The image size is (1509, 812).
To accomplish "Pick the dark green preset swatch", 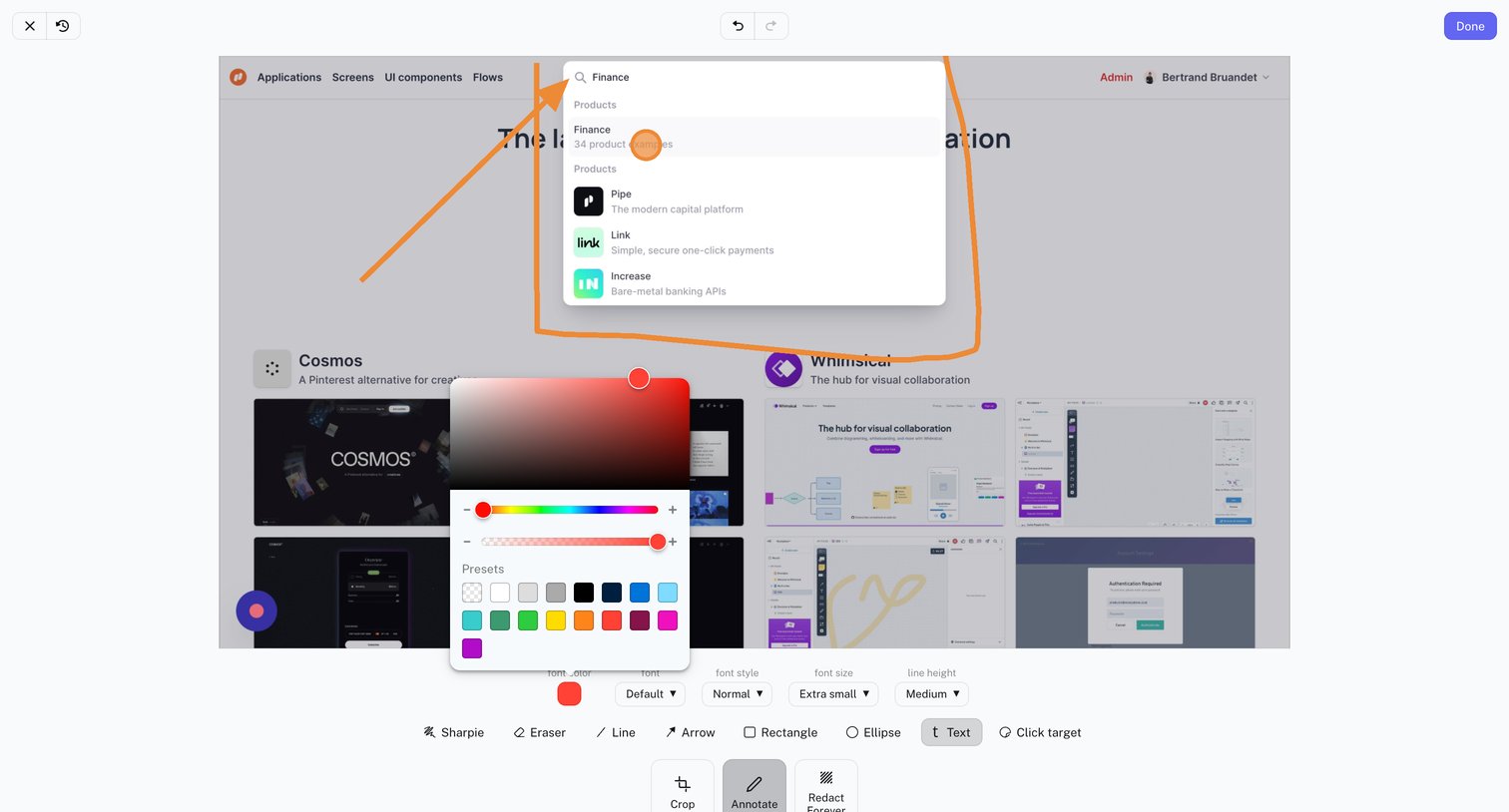I will click(500, 620).
